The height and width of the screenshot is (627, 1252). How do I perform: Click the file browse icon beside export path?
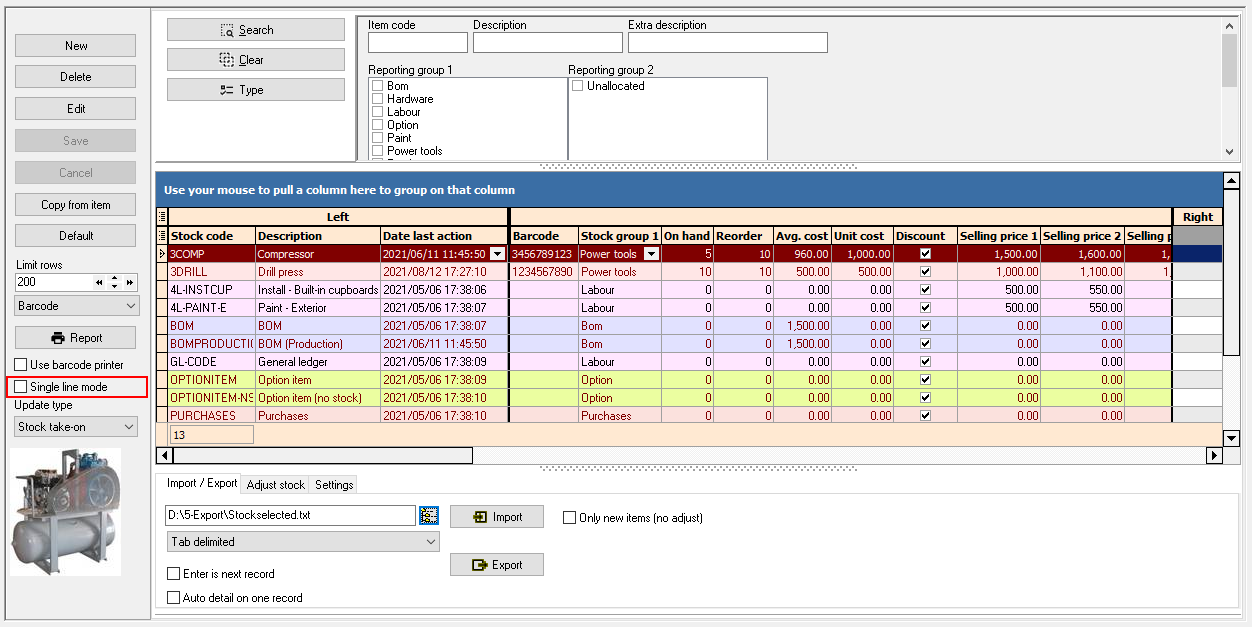pos(429,515)
